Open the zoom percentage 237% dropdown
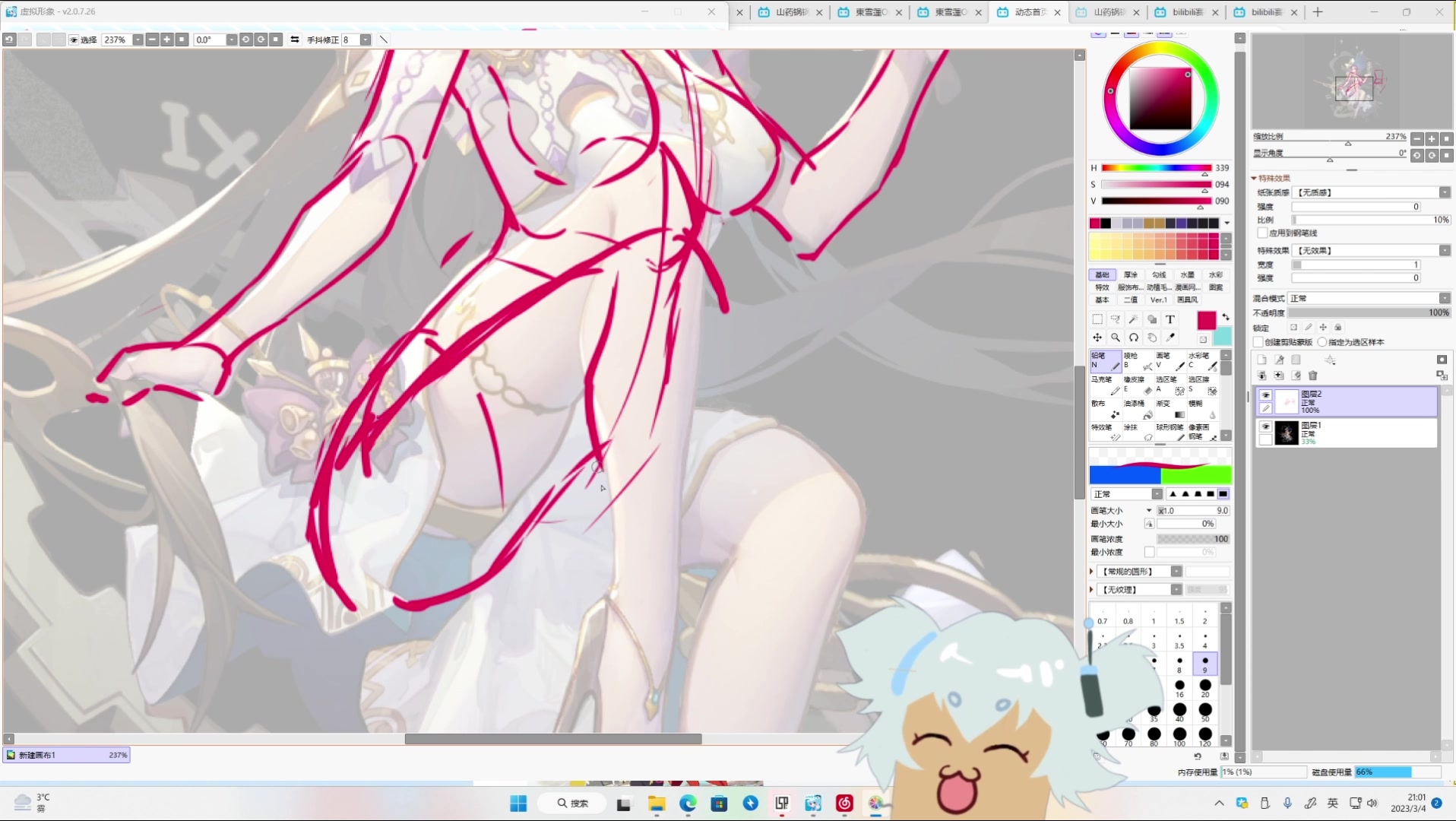This screenshot has width=1456, height=821. (138, 40)
